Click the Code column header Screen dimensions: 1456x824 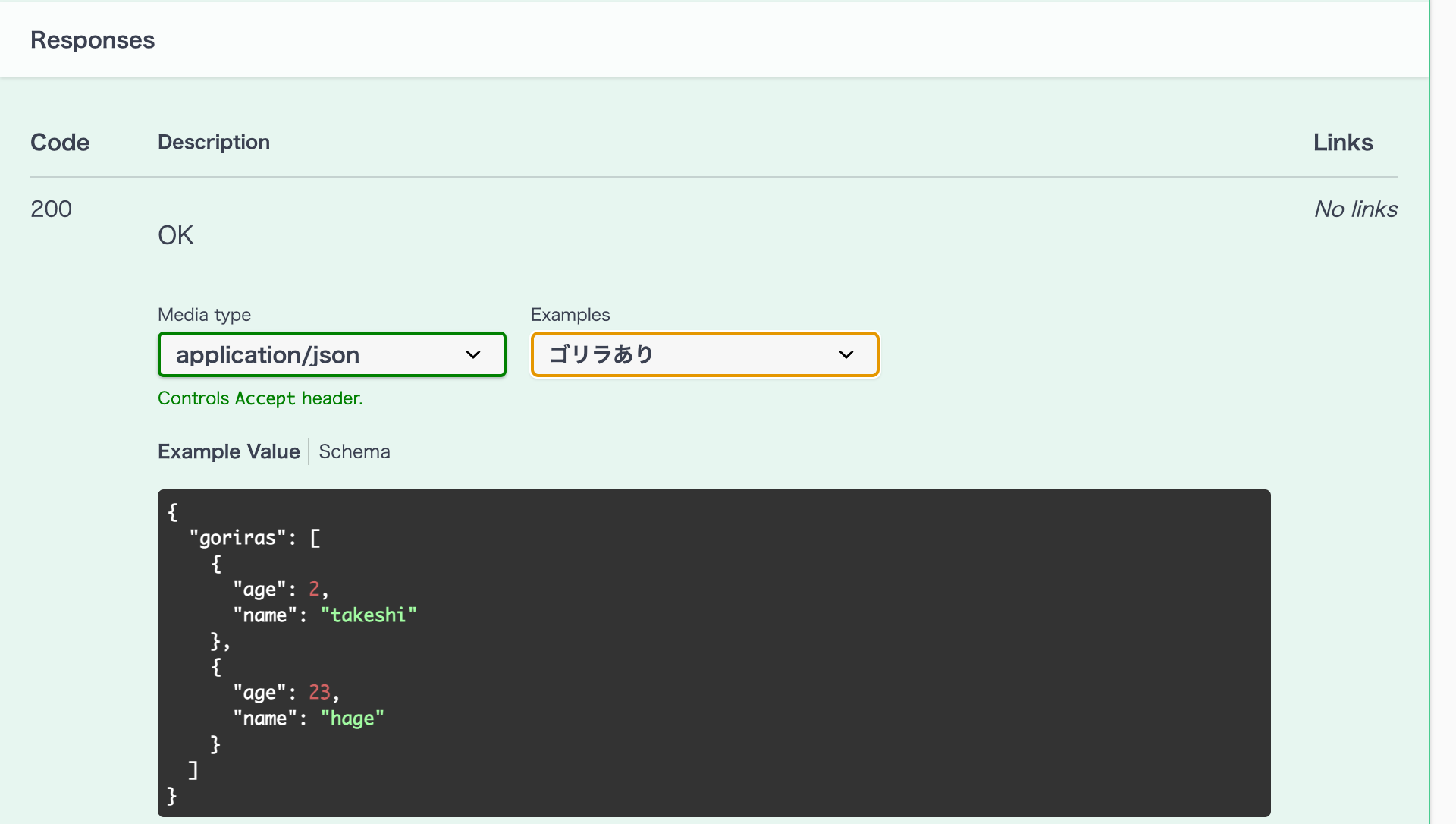point(60,142)
